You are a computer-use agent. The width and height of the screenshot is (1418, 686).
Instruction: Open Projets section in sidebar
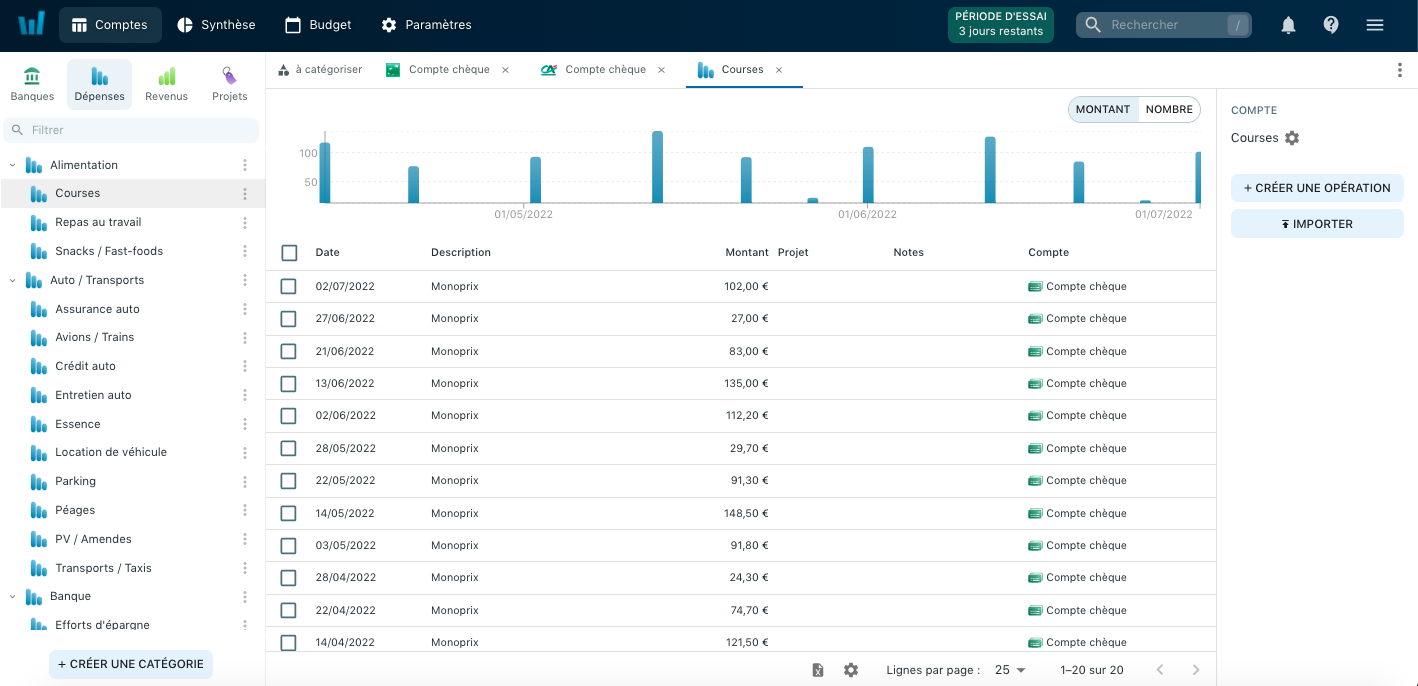[229, 84]
